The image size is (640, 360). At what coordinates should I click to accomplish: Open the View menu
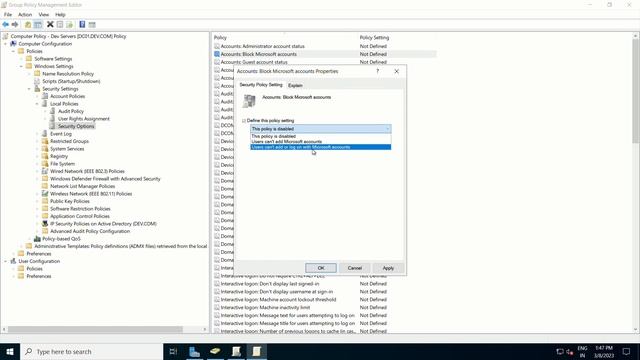click(x=43, y=15)
